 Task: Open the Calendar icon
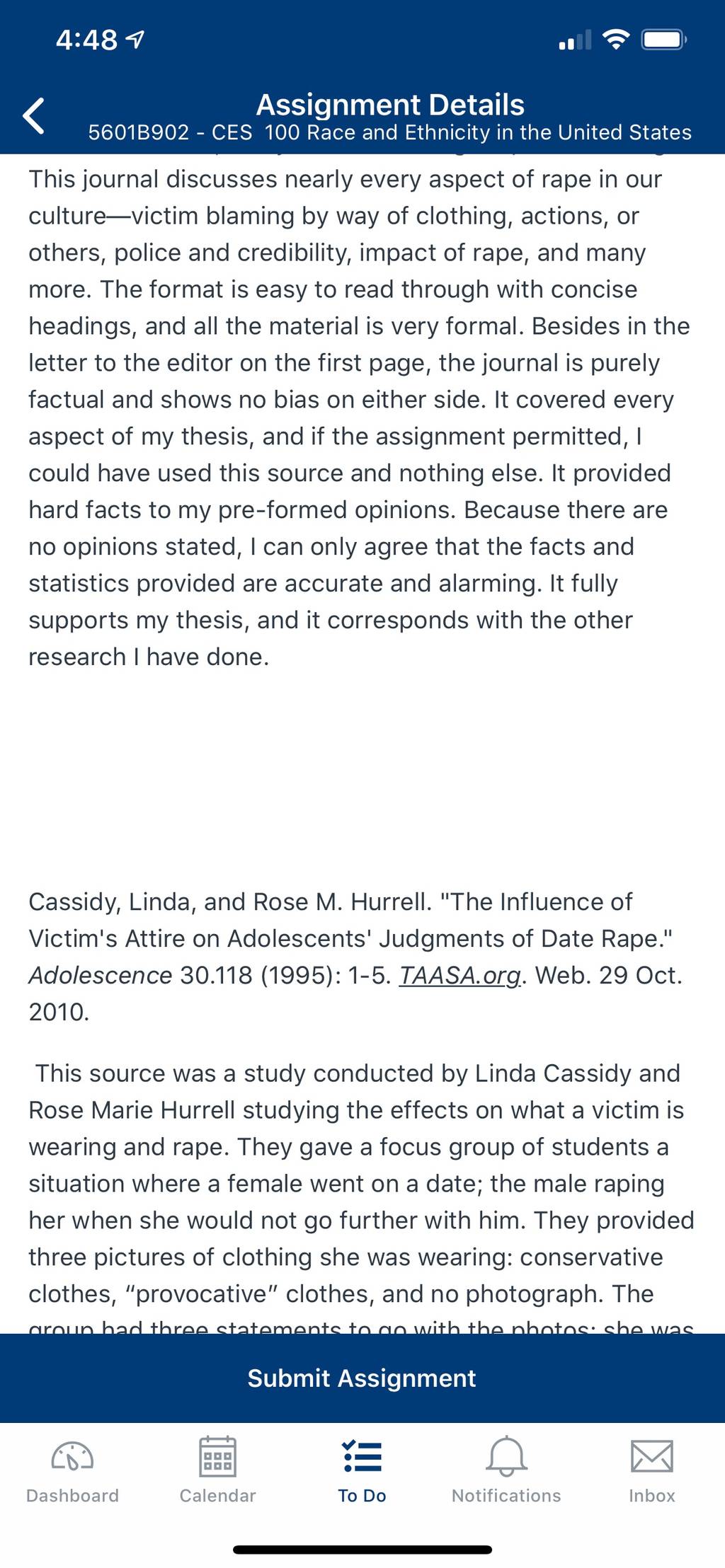tap(217, 1456)
